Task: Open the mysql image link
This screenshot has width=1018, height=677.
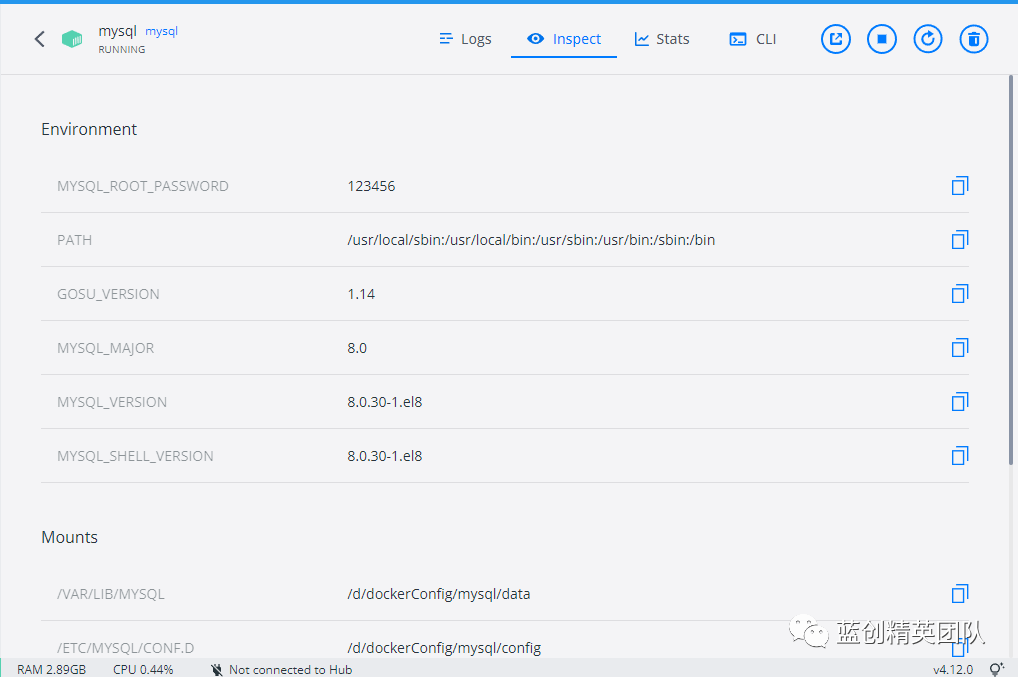Action: [x=161, y=31]
